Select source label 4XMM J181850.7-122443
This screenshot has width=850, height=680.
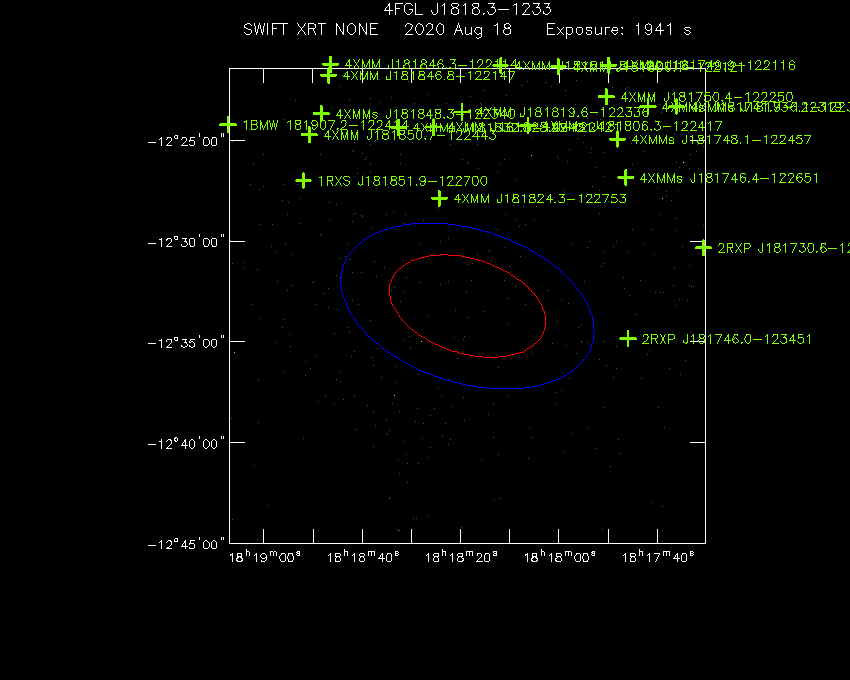pos(410,135)
